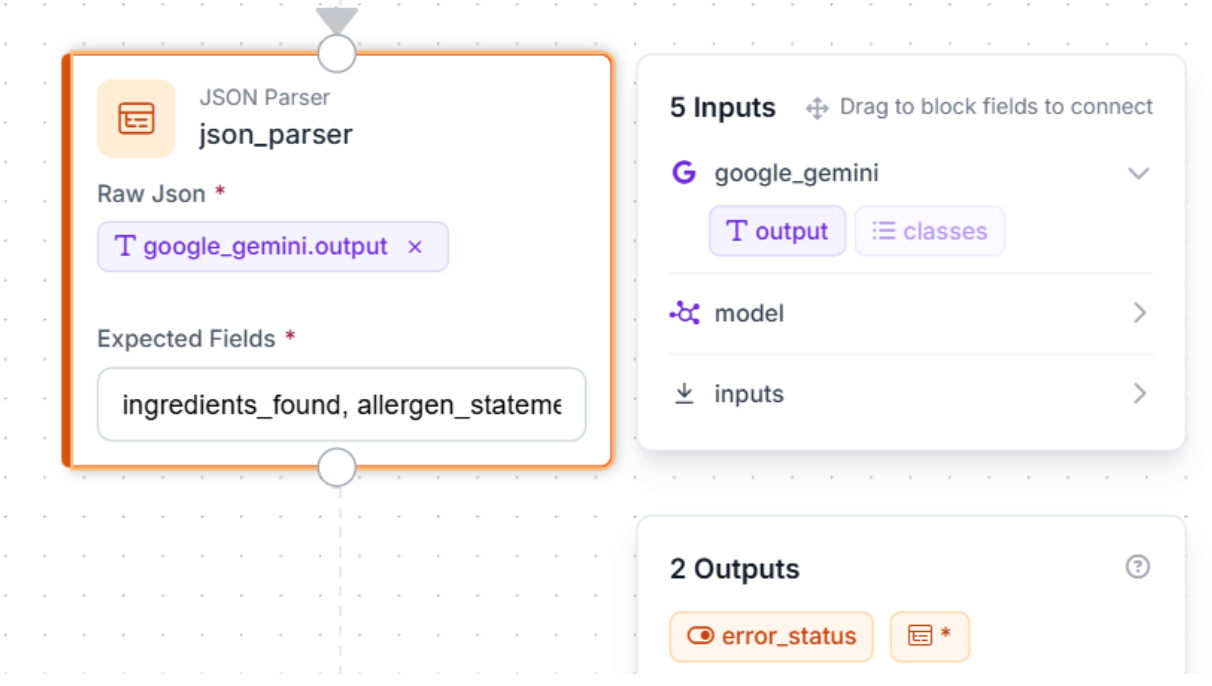This screenshot has height=686, width=1212.
Task: Click the Google Gemini G logo icon
Action: (684, 173)
